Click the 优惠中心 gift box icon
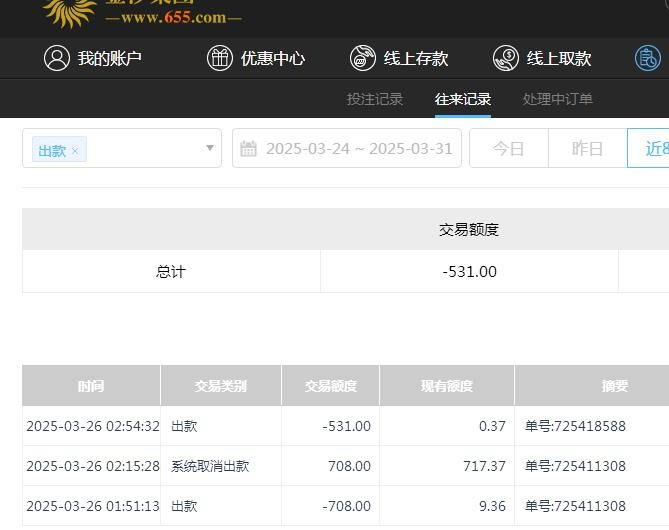This screenshot has width=669, height=530. click(x=219, y=58)
